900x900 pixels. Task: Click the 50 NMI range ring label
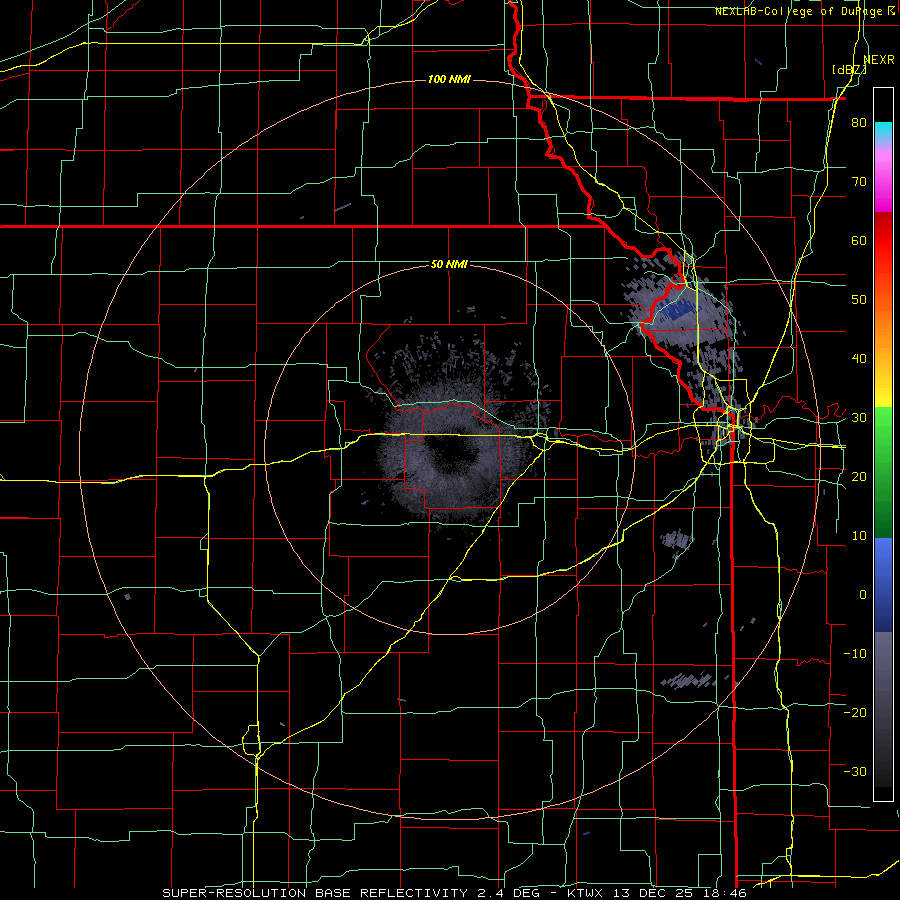[449, 265]
